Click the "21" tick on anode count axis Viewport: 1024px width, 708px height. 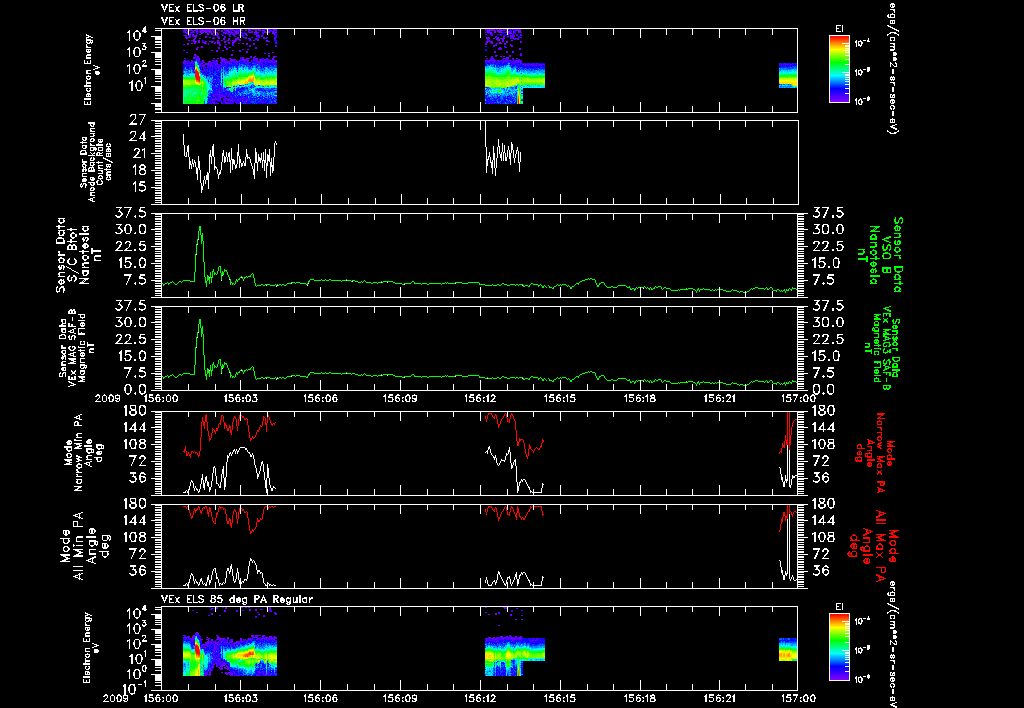coord(138,154)
